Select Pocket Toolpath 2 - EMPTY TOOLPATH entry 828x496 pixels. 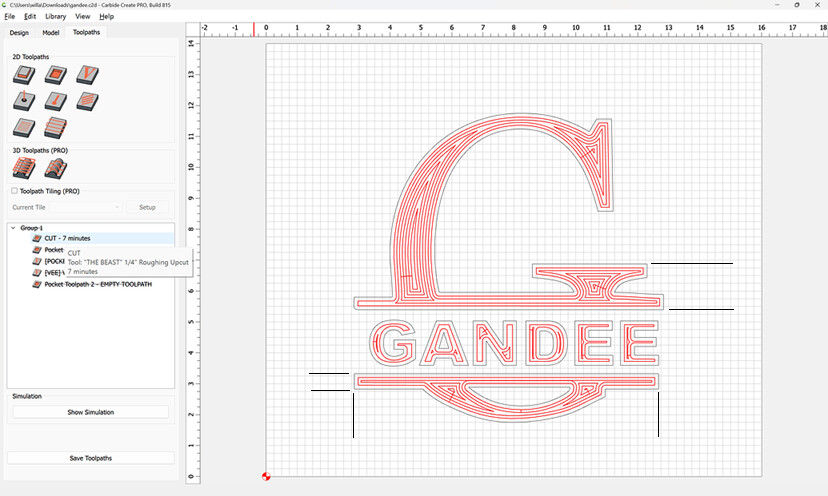click(98, 284)
